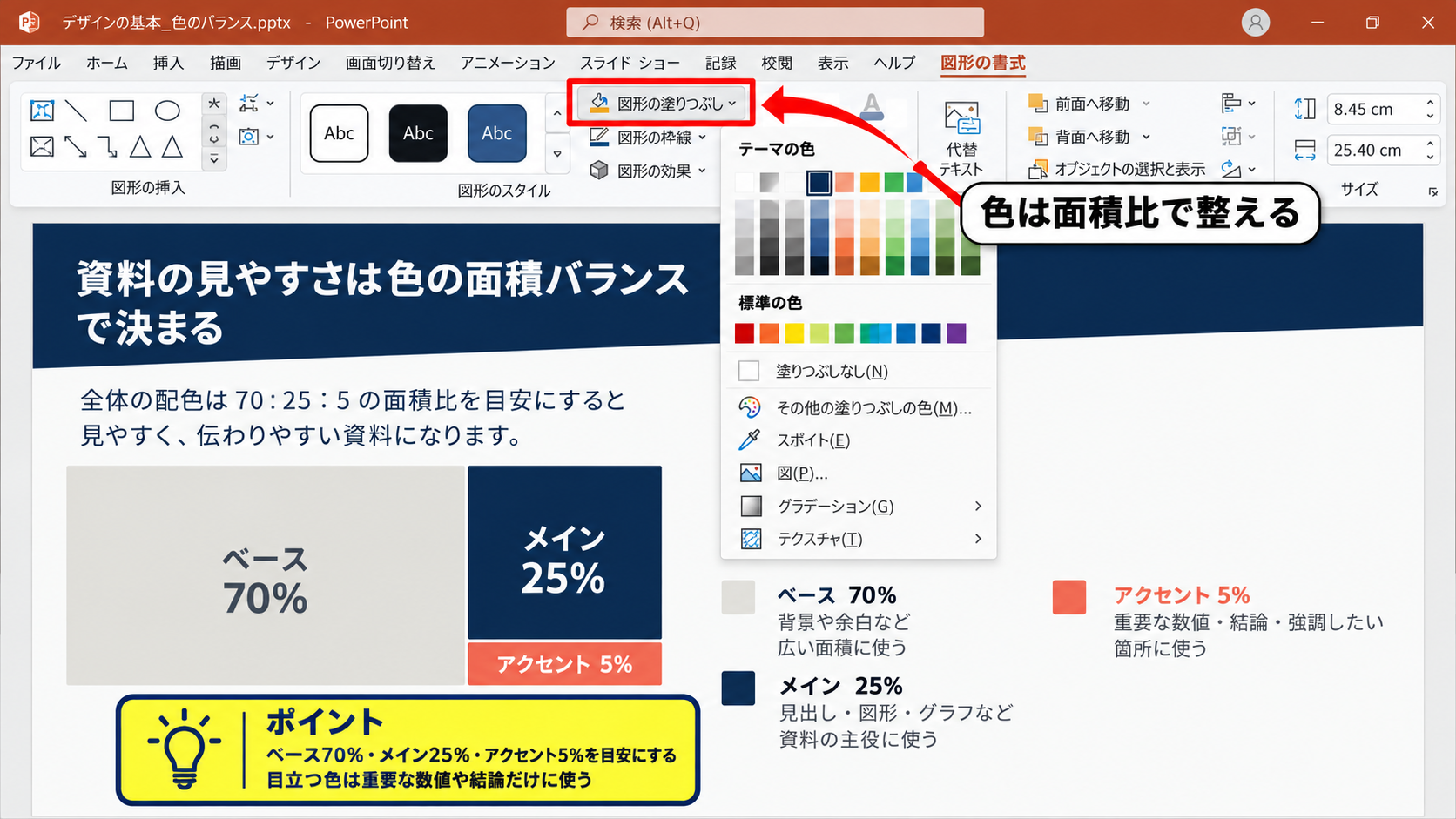1456x819 pixels.
Task: Open ファイル menu tab
Action: coord(36,63)
